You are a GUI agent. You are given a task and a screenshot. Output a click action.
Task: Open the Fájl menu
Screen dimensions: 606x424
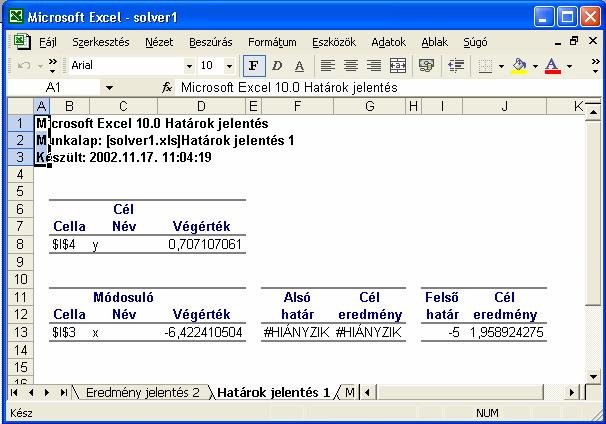coord(48,42)
